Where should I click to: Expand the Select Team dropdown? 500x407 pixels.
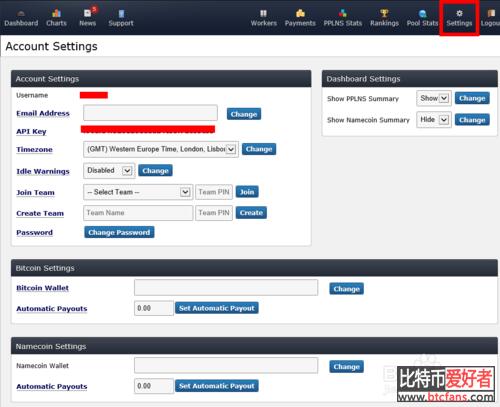138,192
